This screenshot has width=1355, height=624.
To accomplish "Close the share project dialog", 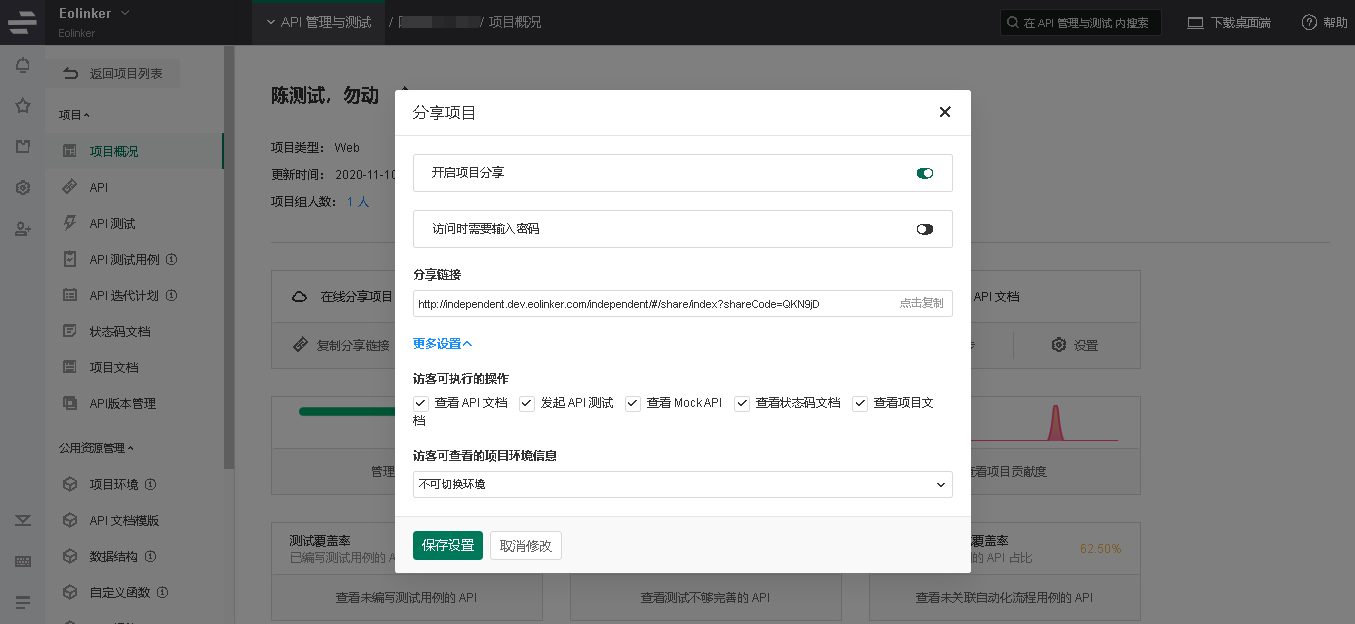I will (944, 112).
